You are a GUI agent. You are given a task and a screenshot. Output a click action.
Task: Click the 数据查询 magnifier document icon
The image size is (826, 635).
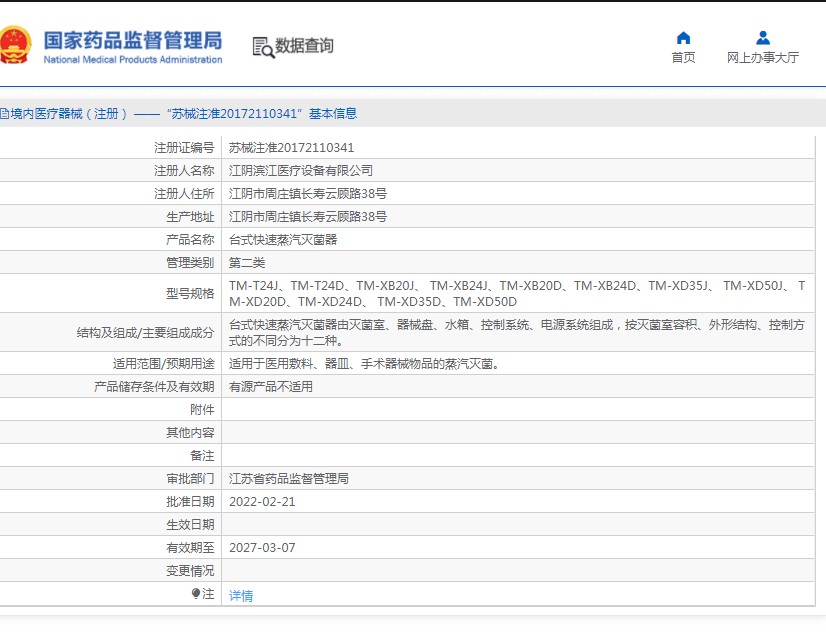(x=263, y=47)
